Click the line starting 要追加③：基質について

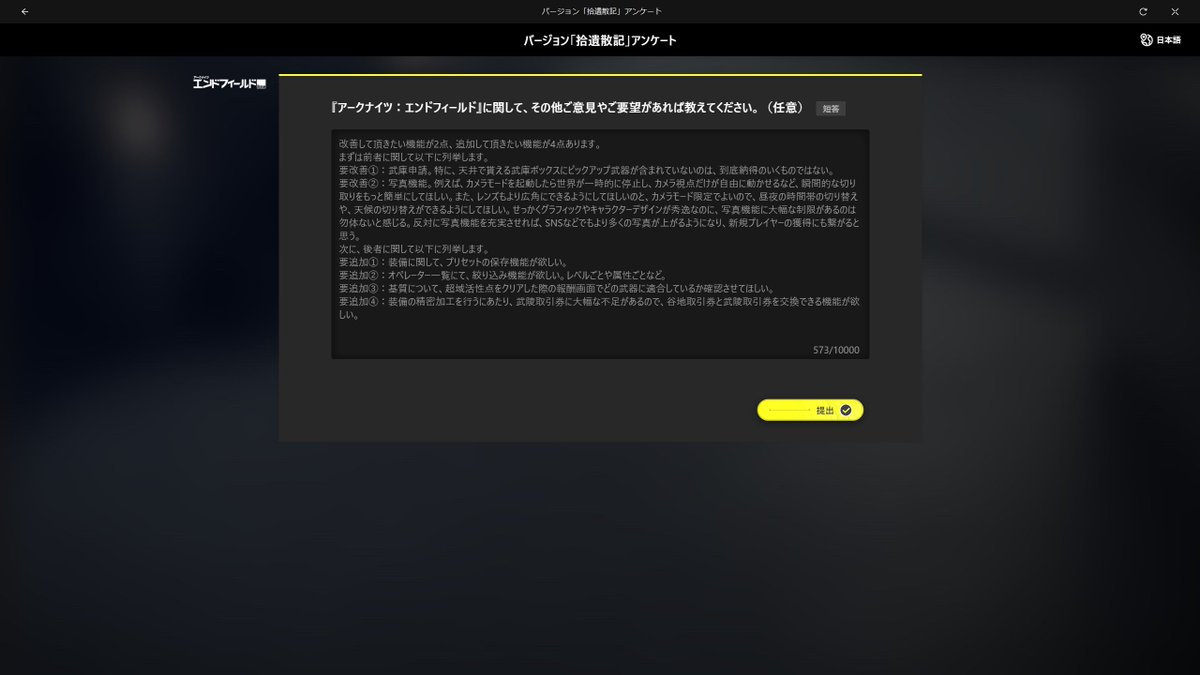tap(556, 288)
